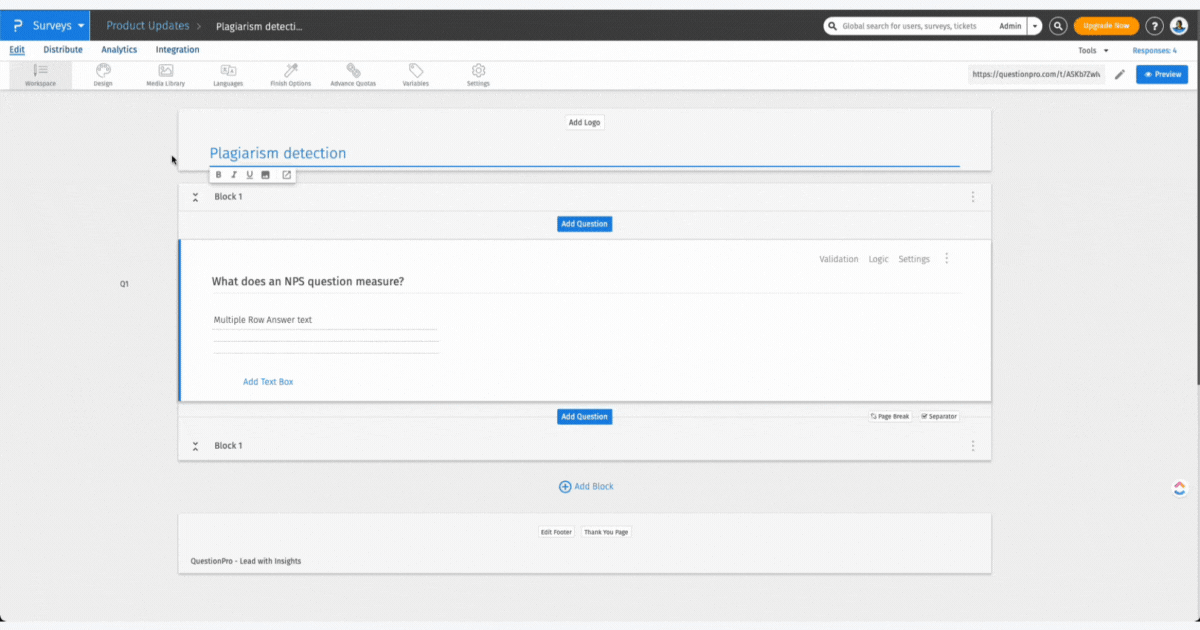Open the Design palette tool
The image size is (1200, 630).
tap(103, 75)
